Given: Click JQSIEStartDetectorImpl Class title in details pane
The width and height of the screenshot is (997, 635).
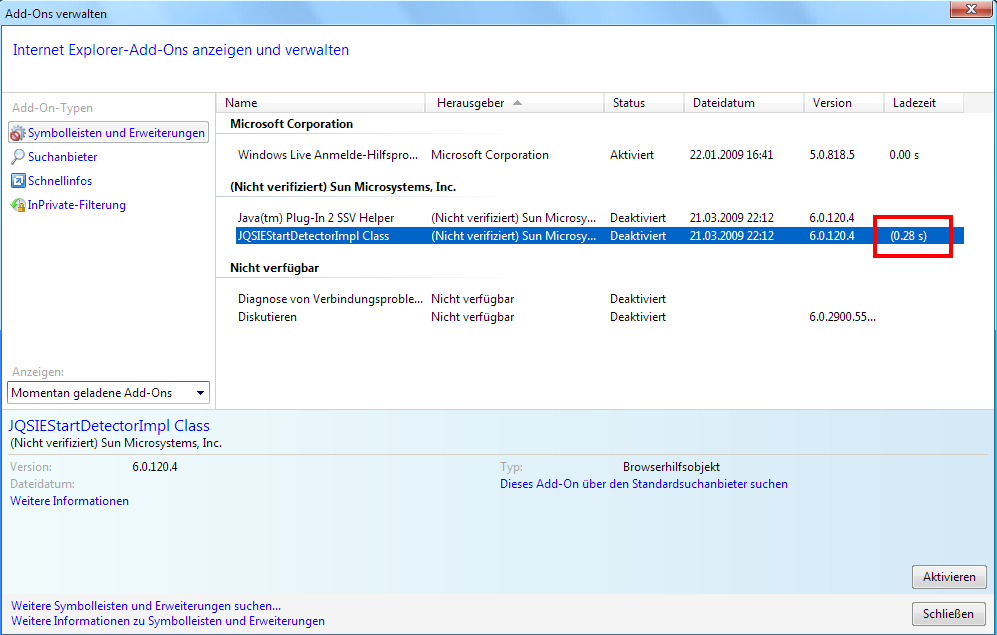Looking at the screenshot, I should [109, 426].
